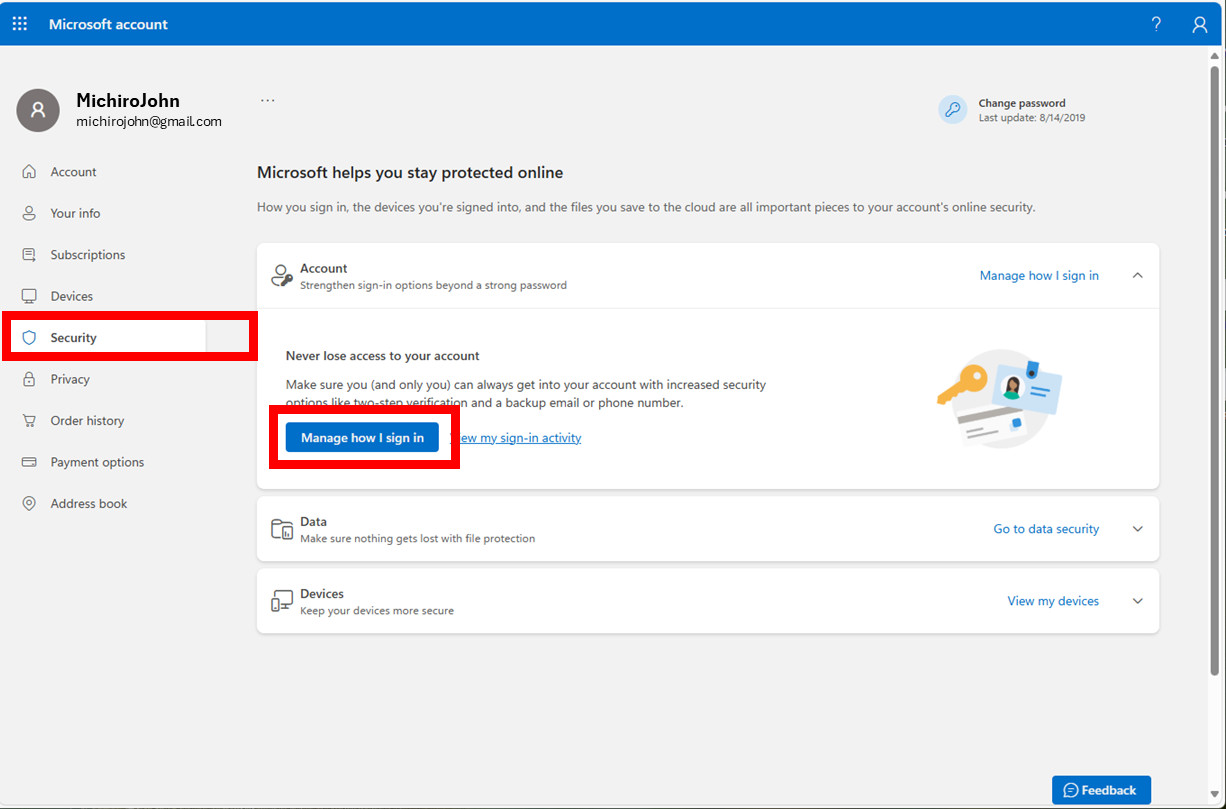
Task: Click the MichiroJohn profile avatar picture
Action: coord(38,110)
